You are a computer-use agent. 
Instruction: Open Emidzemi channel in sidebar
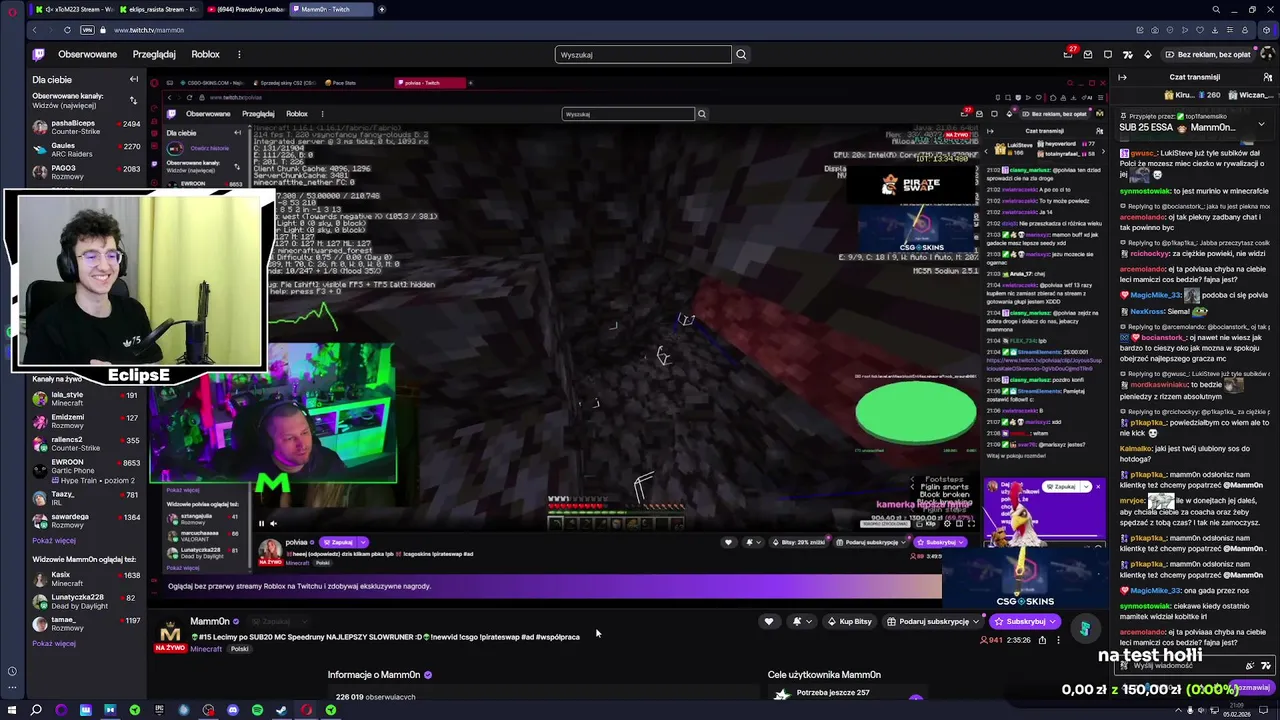pos(86,421)
